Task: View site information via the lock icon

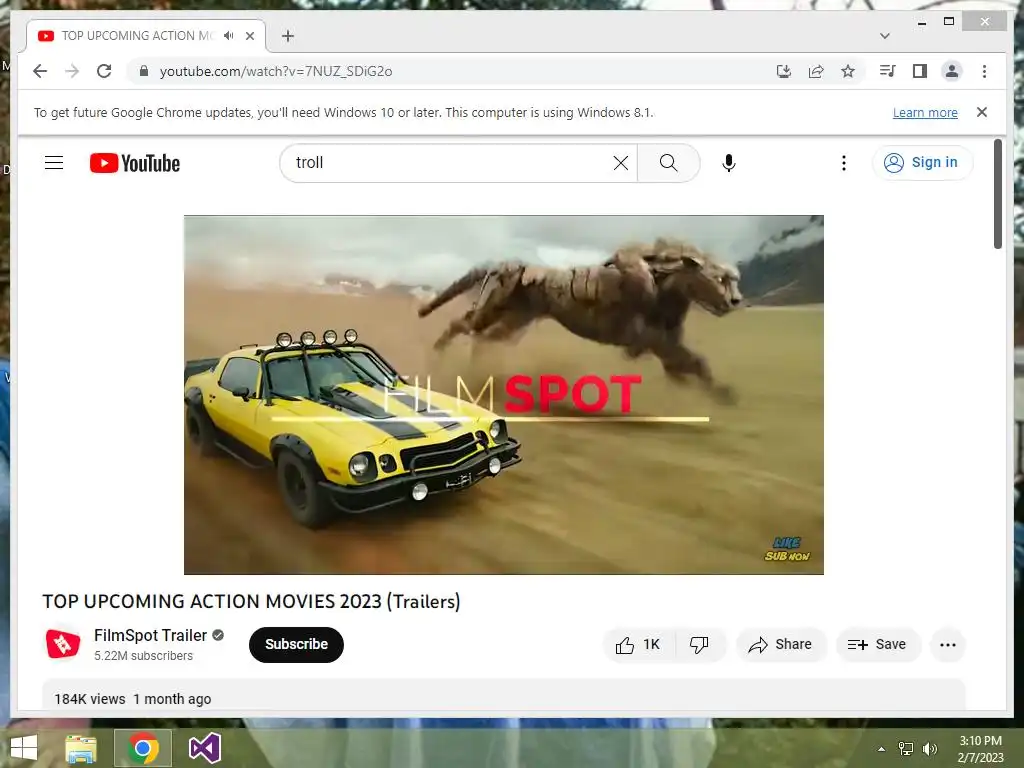Action: tap(144, 71)
